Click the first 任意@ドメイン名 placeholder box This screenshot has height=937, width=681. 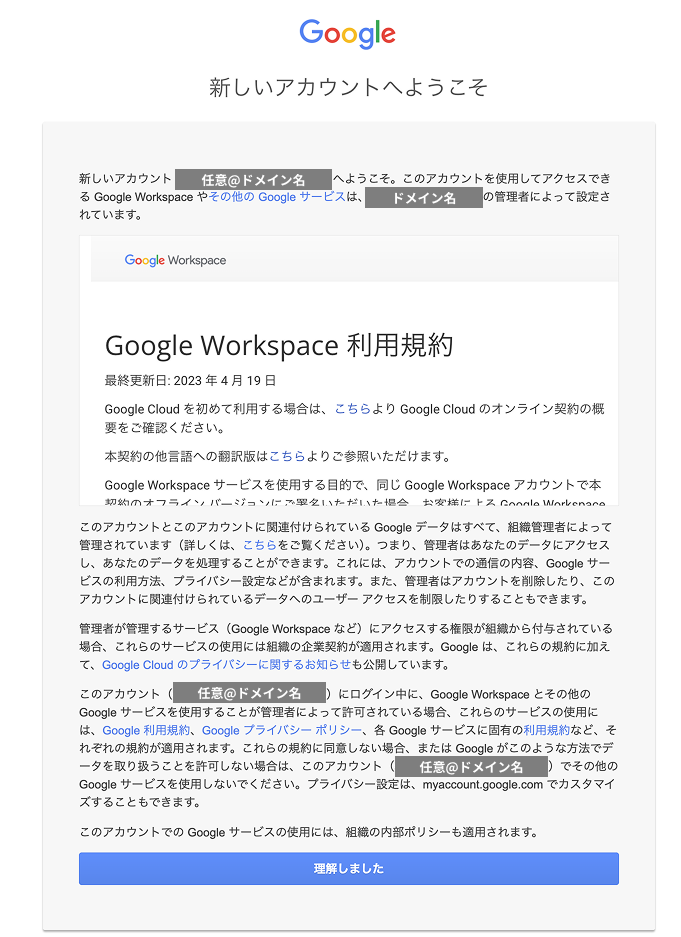click(x=253, y=179)
